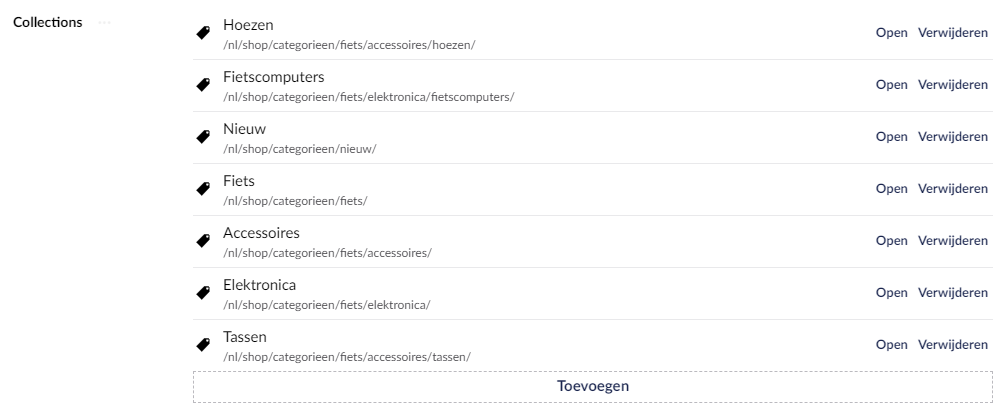
Task: Click the tag icon beside Accessoires
Action: pyautogui.click(x=203, y=241)
